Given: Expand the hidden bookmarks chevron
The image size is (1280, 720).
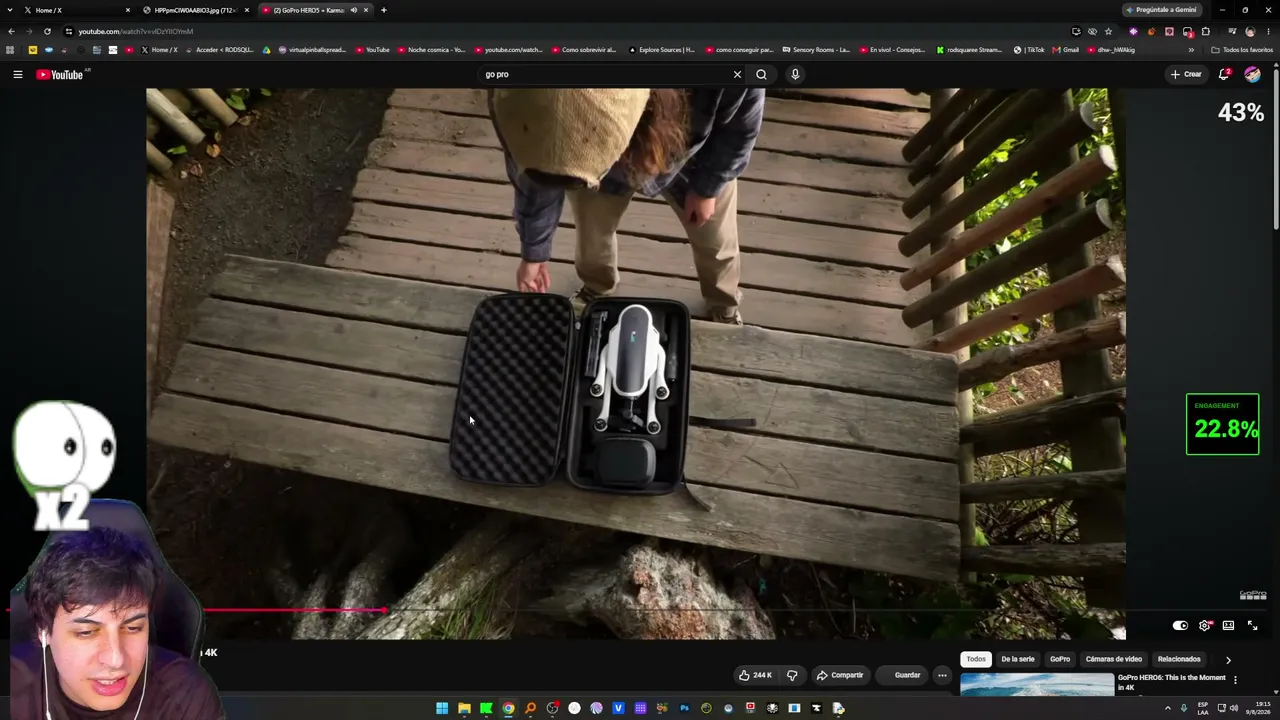Looking at the screenshot, I should pos(1190,50).
